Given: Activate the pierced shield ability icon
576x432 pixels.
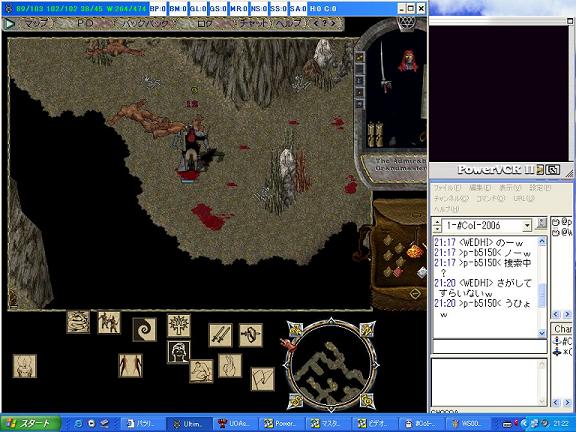Looking at the screenshot, I should click(x=251, y=335).
